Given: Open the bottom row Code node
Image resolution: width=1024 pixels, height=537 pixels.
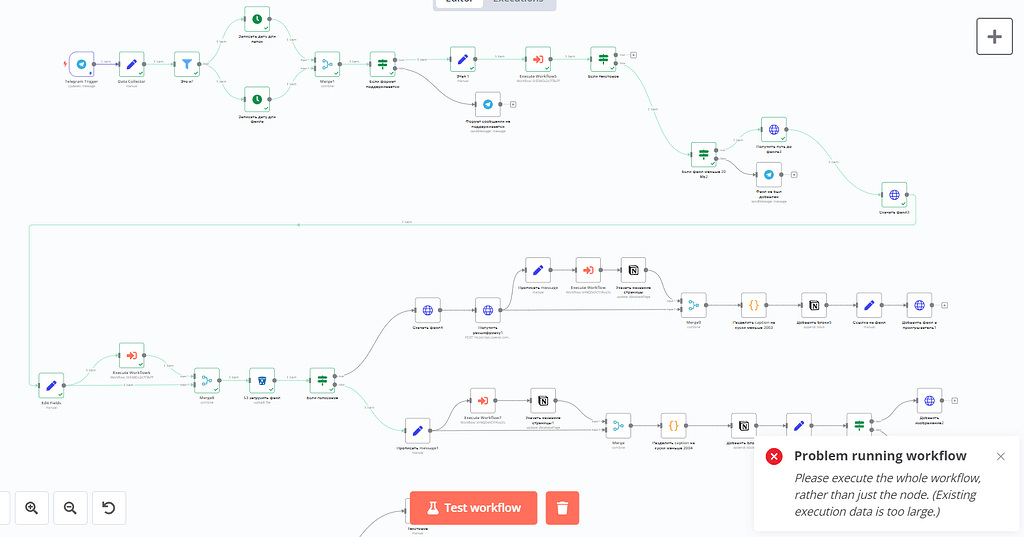Looking at the screenshot, I should click(x=673, y=426).
